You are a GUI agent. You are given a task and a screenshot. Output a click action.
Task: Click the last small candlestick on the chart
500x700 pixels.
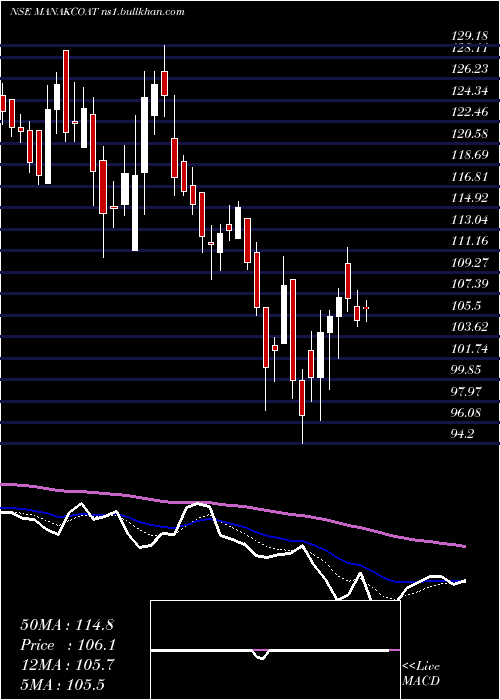point(366,308)
